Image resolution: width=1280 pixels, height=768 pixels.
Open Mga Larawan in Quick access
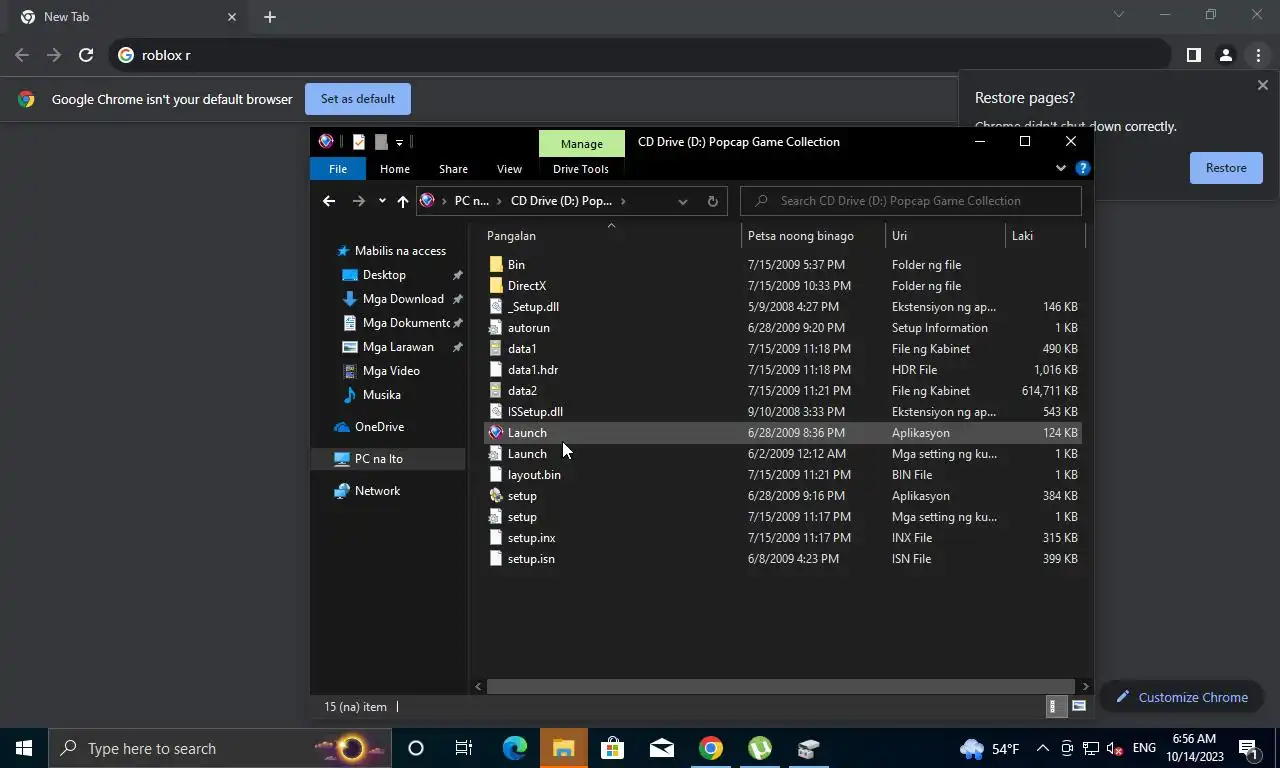click(x=398, y=347)
